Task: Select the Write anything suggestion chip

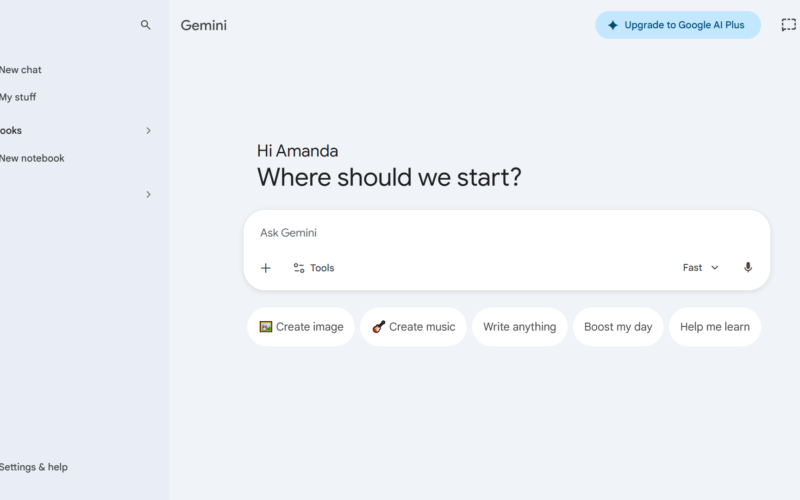Action: coord(519,327)
